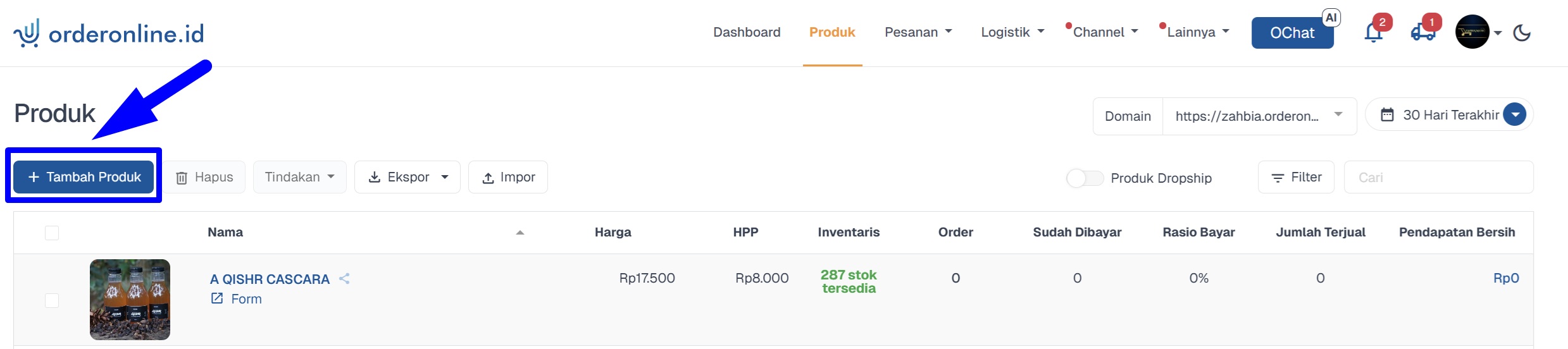Open the Pesanan menu
Viewport: 1568px width, 349px height.
918,32
